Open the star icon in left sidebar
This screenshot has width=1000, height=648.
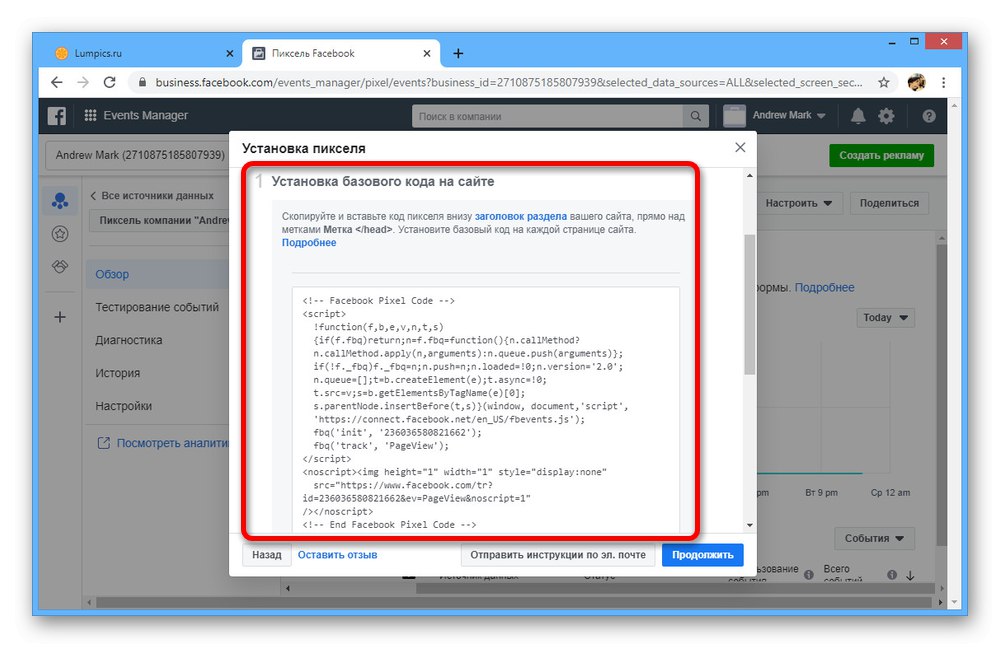[x=60, y=234]
